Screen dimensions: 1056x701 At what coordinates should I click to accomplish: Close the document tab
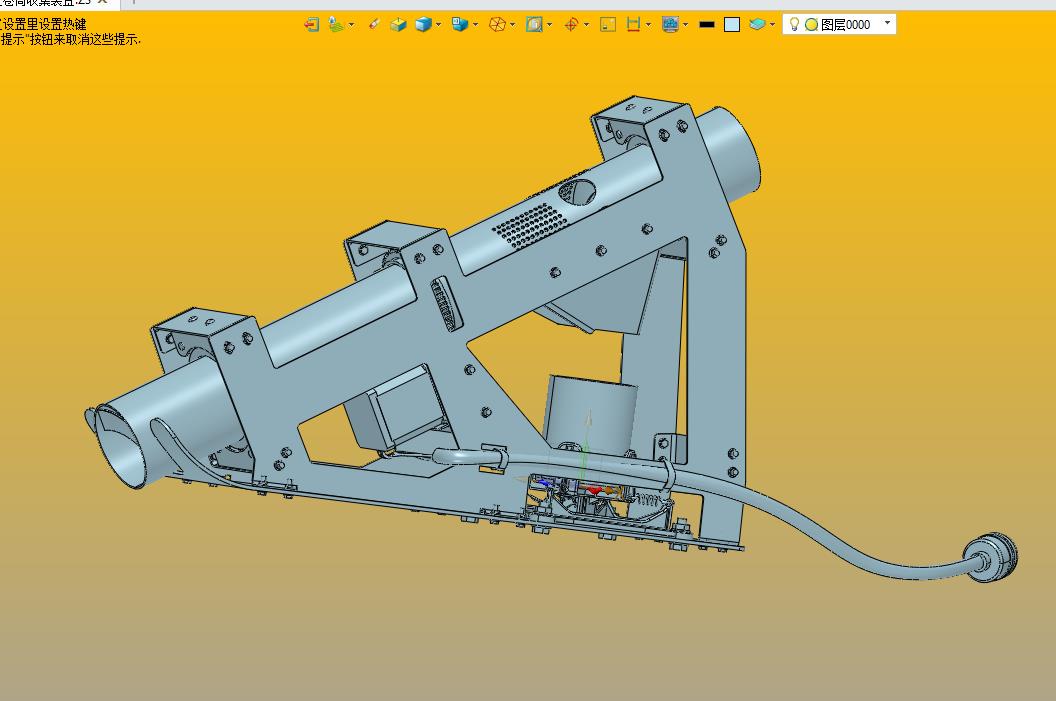coord(102,3)
